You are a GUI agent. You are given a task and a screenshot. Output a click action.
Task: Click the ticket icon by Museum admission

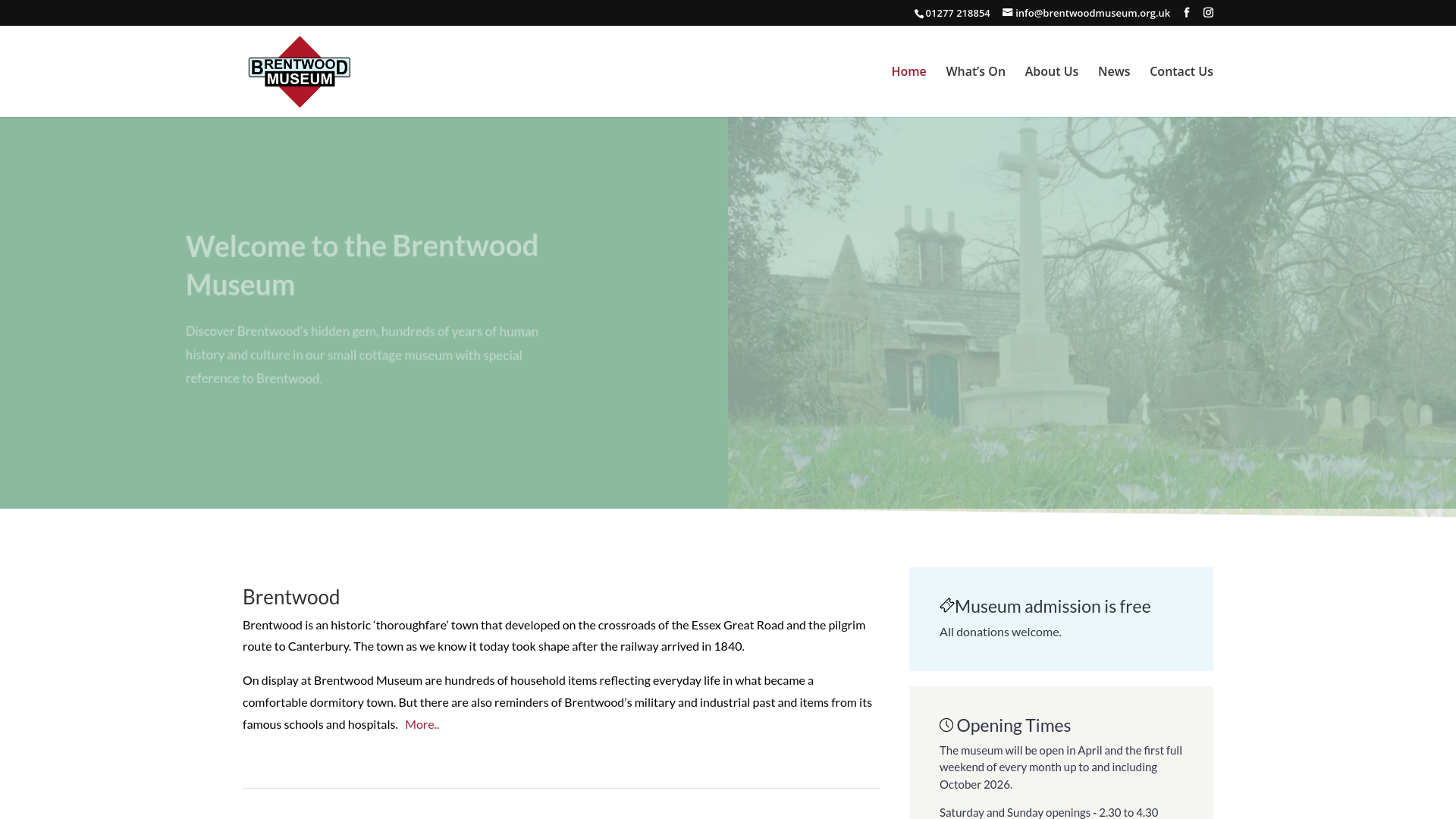946,605
